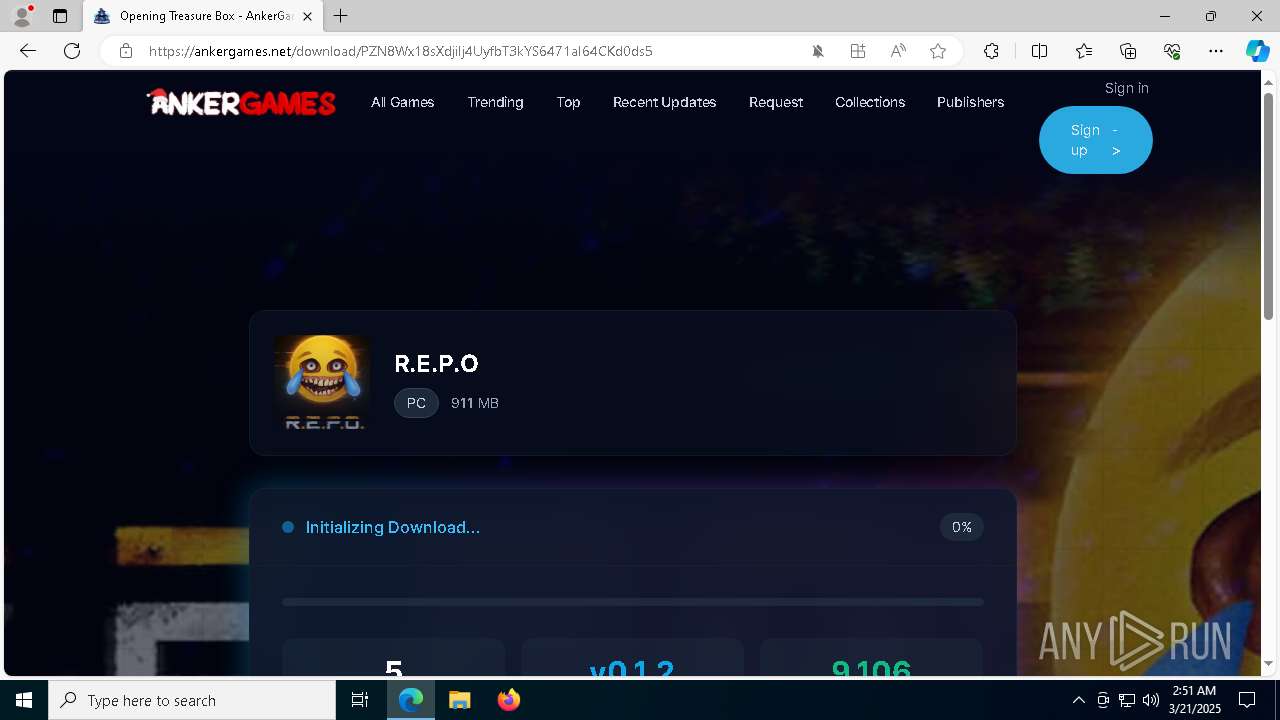Open the volume control icon
Image resolution: width=1280 pixels, height=720 pixels.
point(1151,700)
